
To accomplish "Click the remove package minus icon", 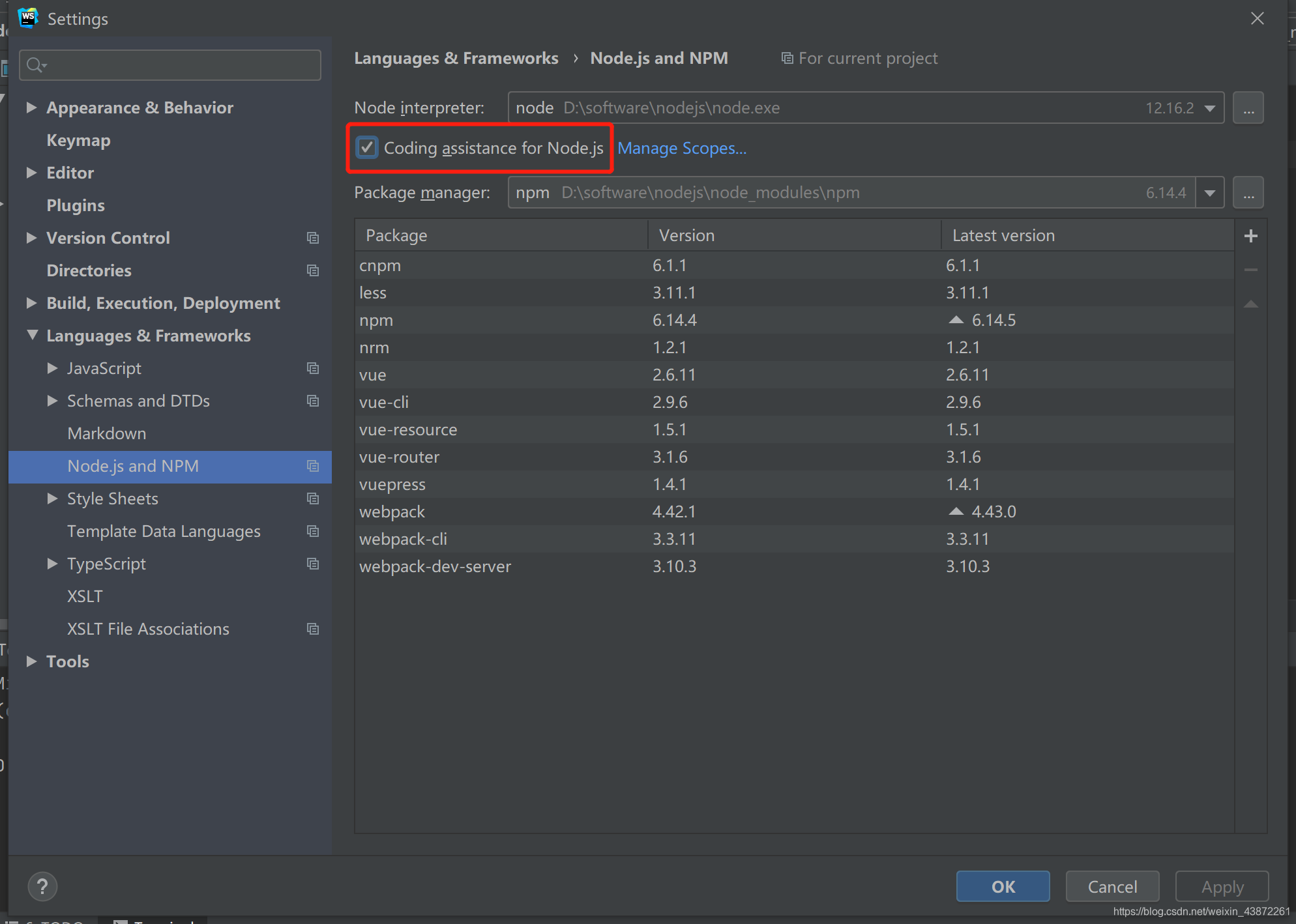I will click(1250, 269).
